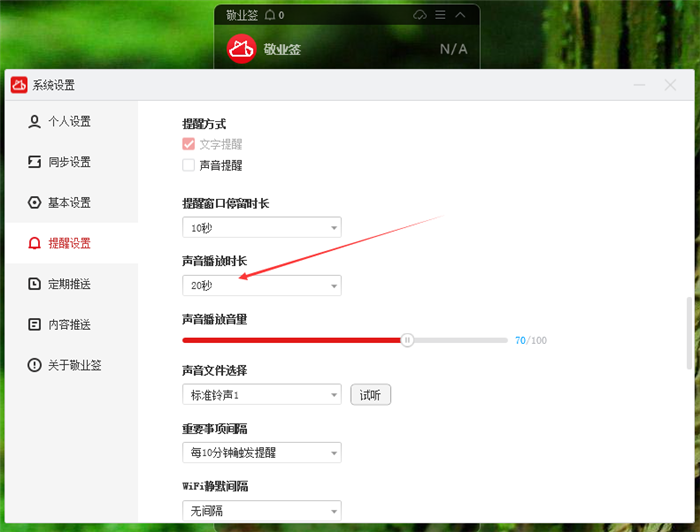
Task: Open the 提醒窗口停留时长 dropdown showing 10秒
Action: click(x=262, y=228)
